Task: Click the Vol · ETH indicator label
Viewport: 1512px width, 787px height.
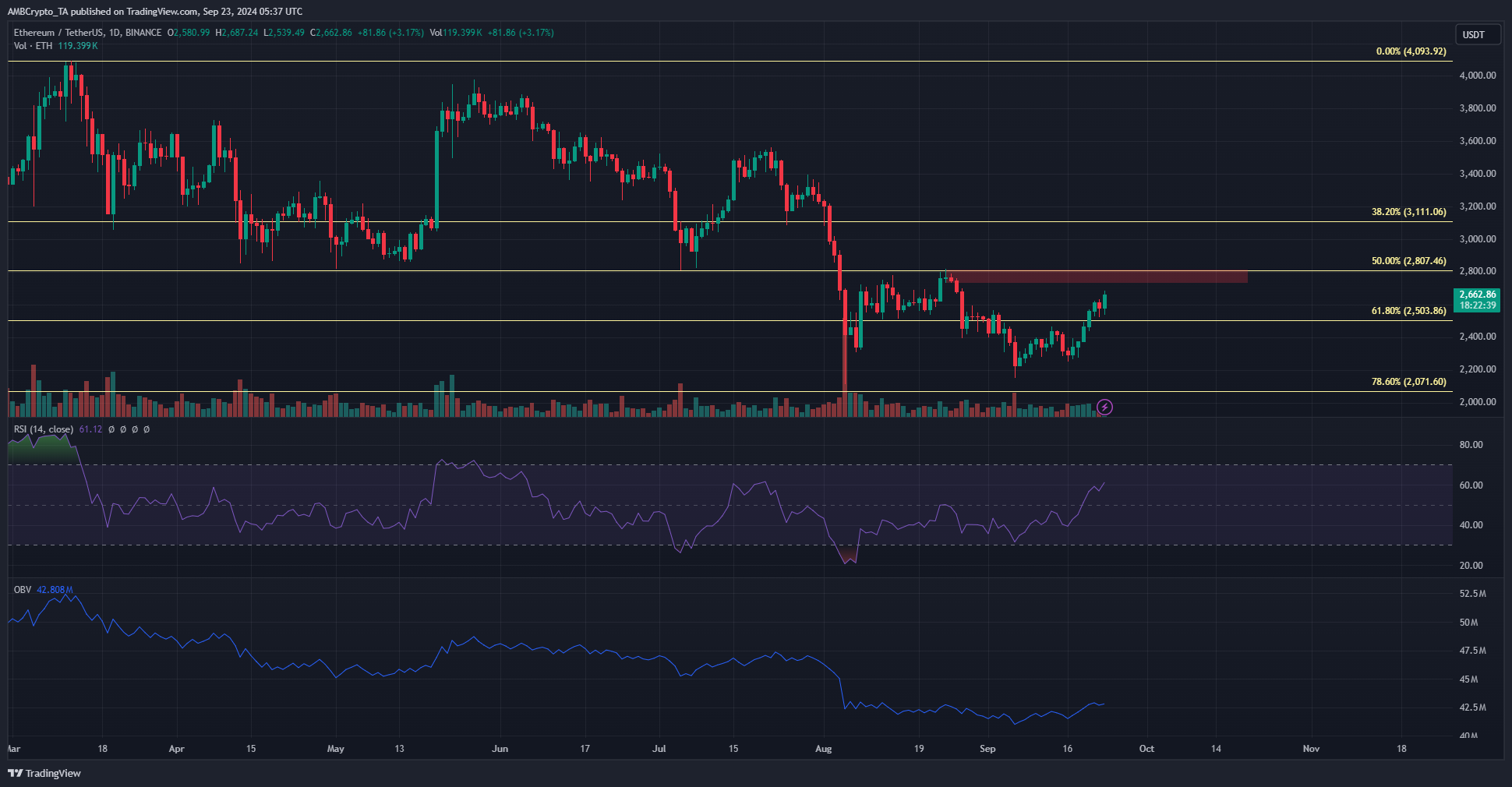Action: tap(33, 46)
